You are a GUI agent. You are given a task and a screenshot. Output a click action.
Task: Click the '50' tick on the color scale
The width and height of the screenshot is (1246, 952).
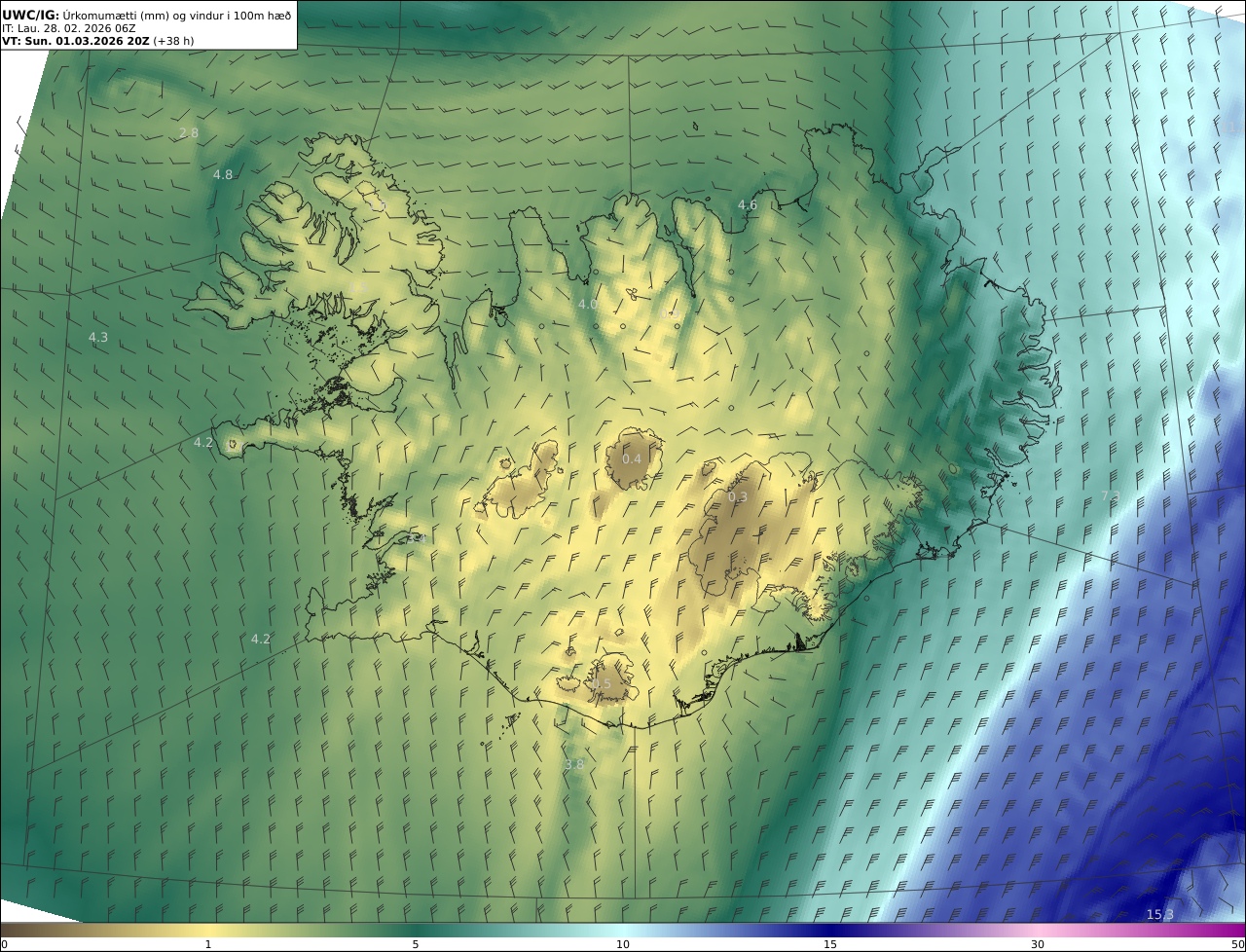point(1238,944)
